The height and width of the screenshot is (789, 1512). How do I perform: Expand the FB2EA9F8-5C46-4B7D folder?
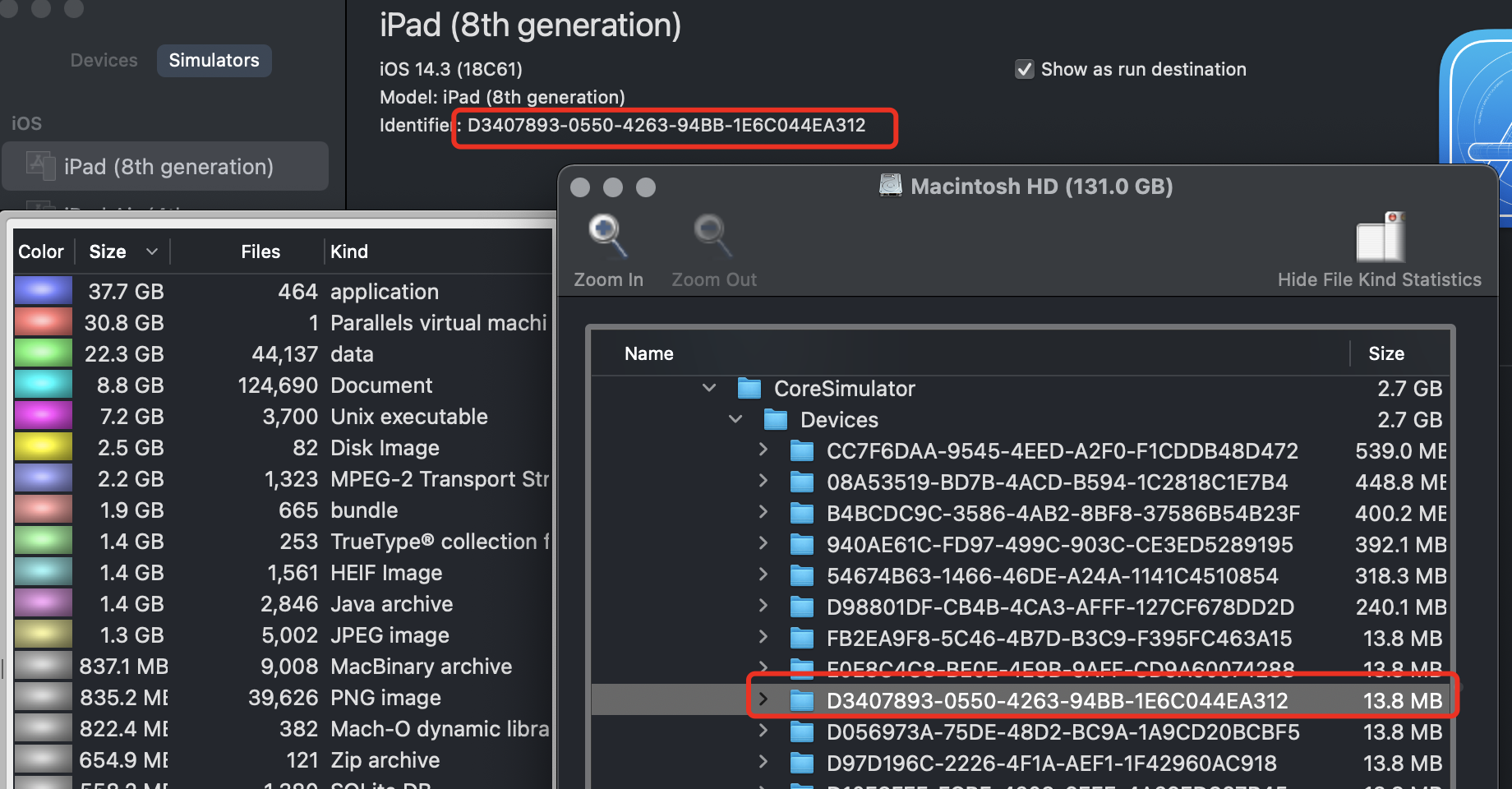[x=763, y=637]
